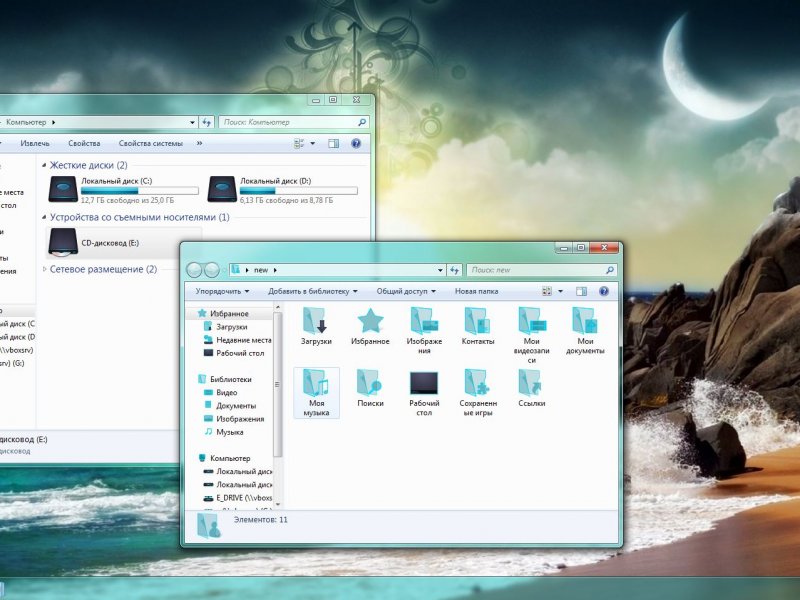
Task: Click search magnifier in the new window
Action: pos(609,270)
